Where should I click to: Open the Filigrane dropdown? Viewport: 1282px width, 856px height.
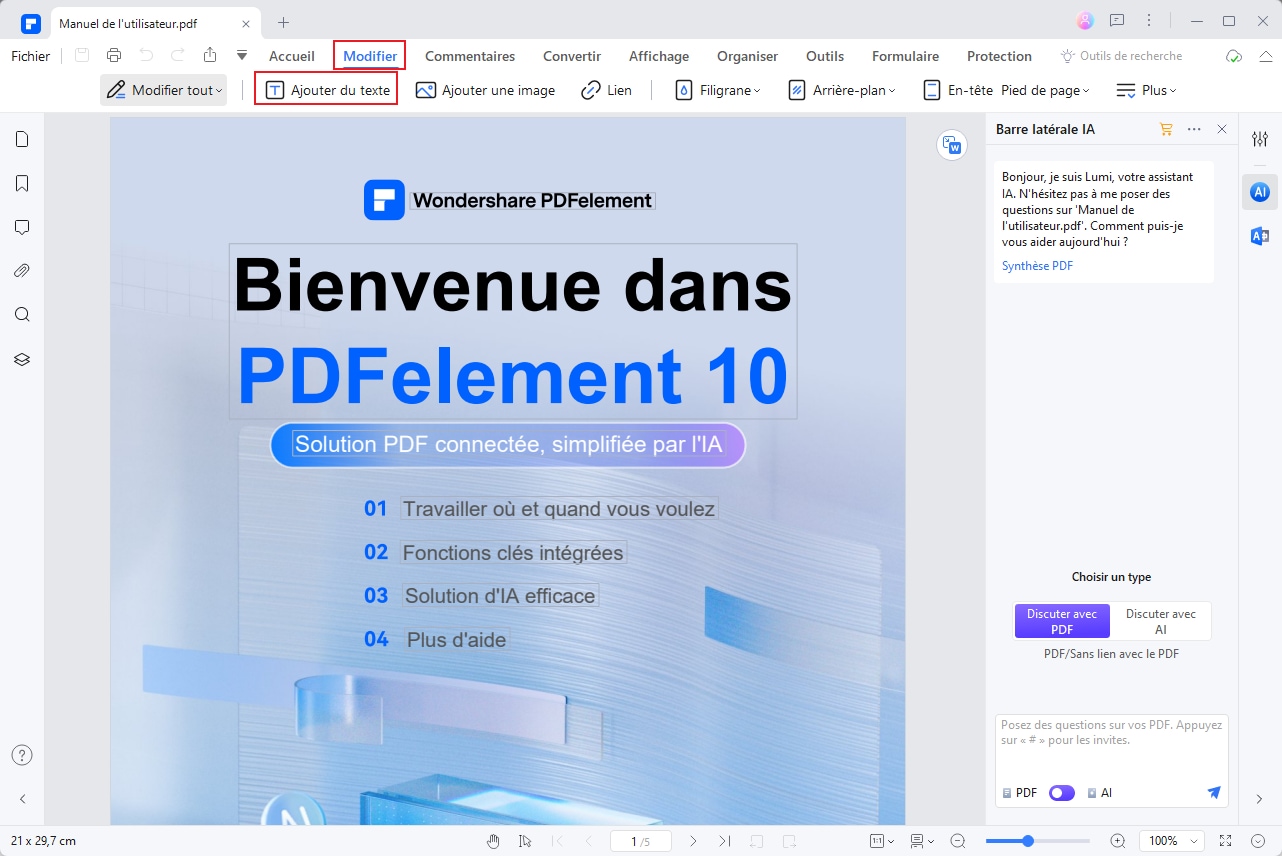pos(717,90)
